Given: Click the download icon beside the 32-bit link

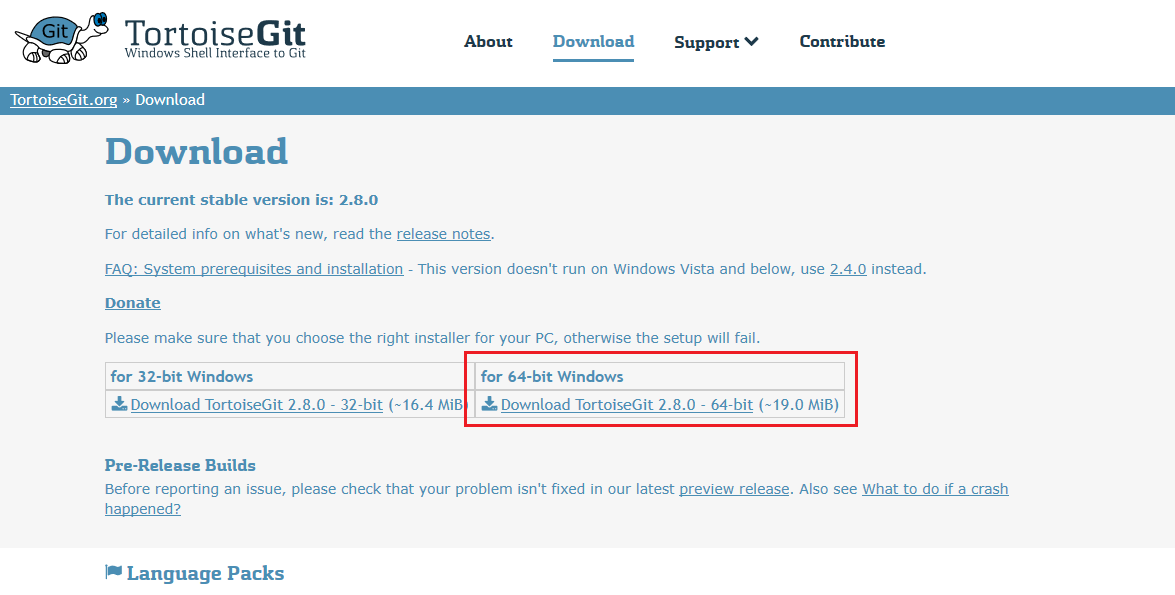Looking at the screenshot, I should [x=119, y=404].
